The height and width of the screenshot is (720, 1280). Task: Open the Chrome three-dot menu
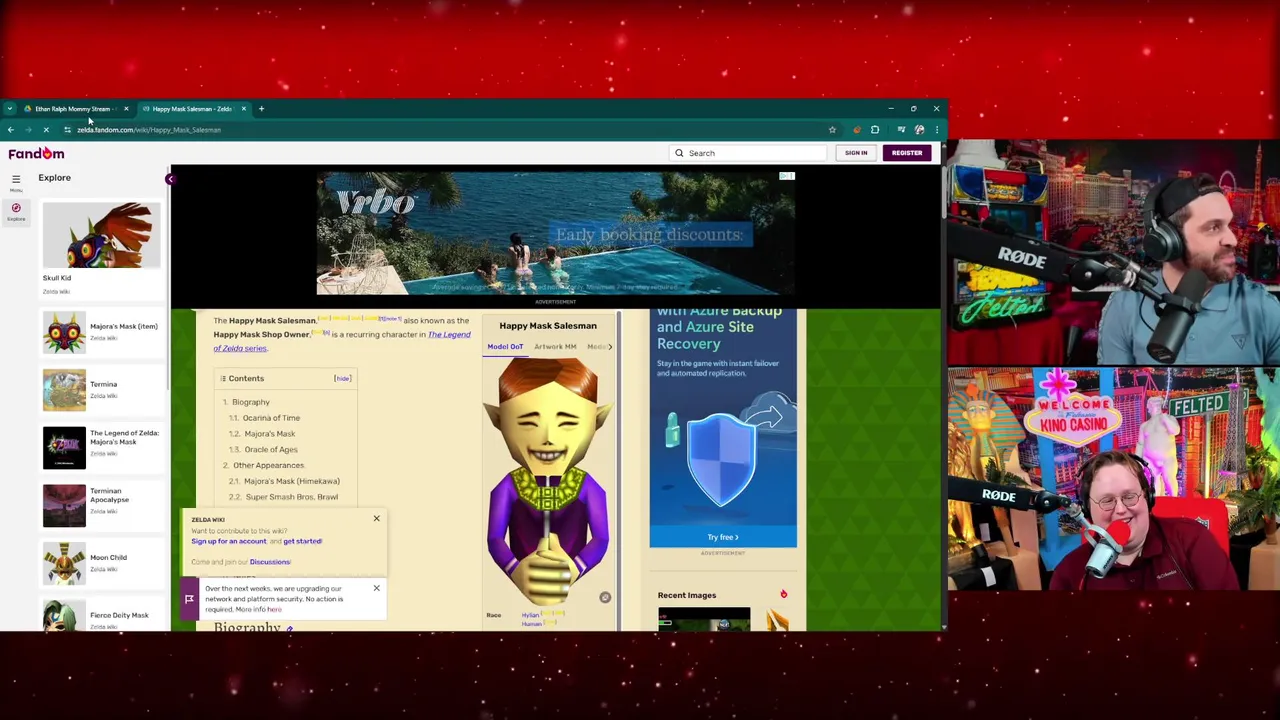coord(937,130)
